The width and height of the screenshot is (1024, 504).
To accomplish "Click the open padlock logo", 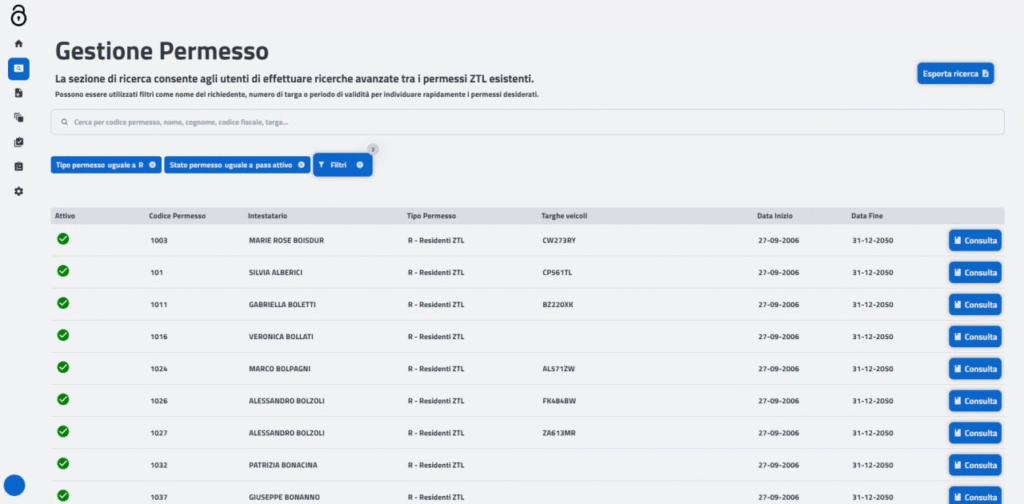I will (18, 17).
